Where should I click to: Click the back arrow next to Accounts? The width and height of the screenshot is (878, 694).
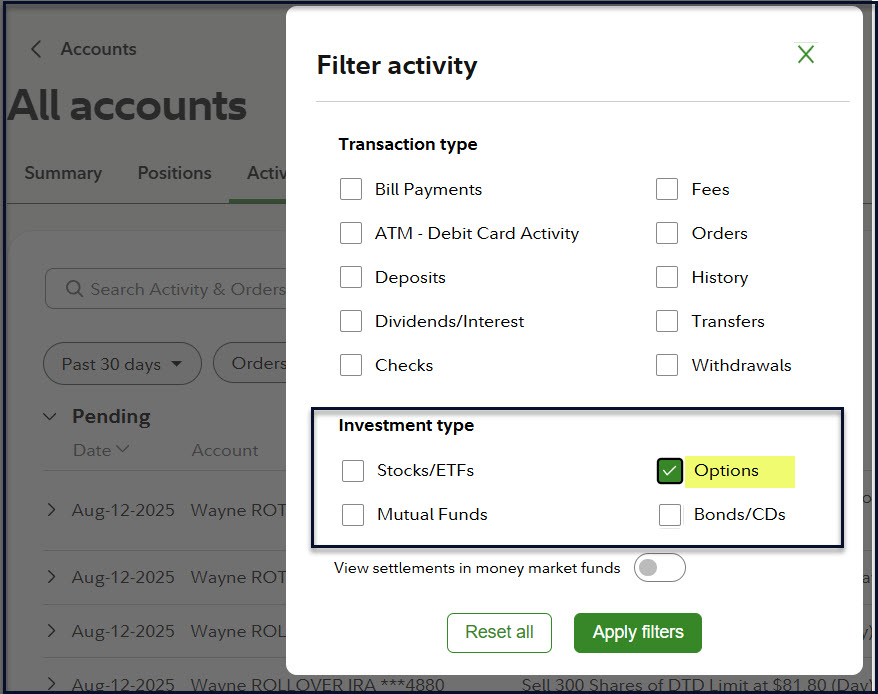(37, 49)
